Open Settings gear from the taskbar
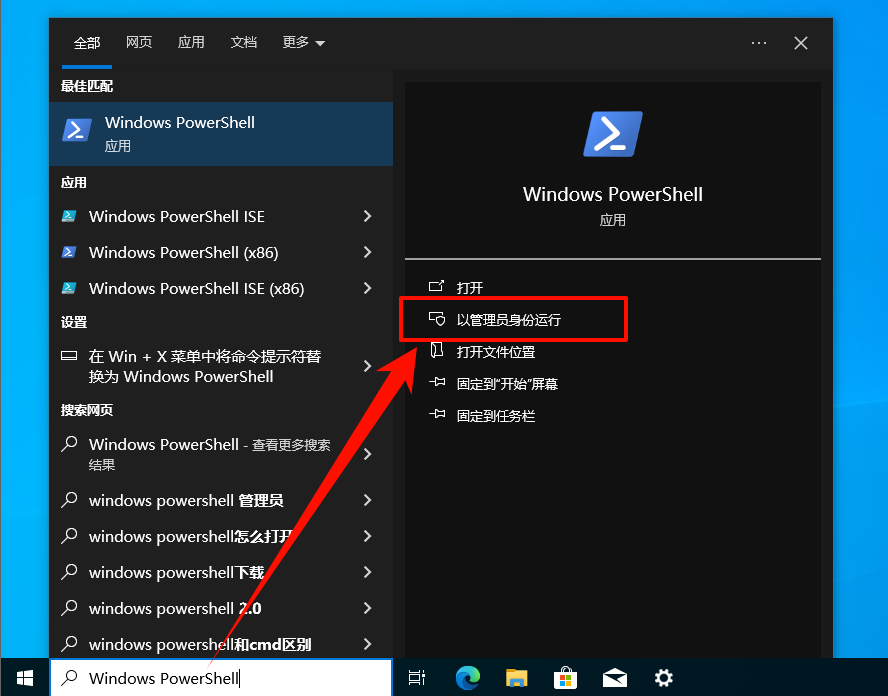The height and width of the screenshot is (696, 888). [663, 678]
